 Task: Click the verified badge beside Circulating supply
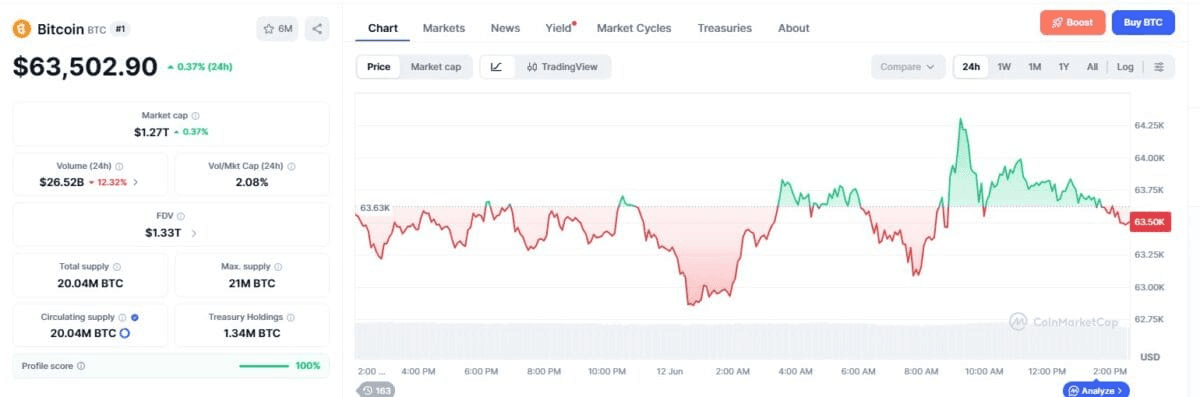click(x=135, y=317)
